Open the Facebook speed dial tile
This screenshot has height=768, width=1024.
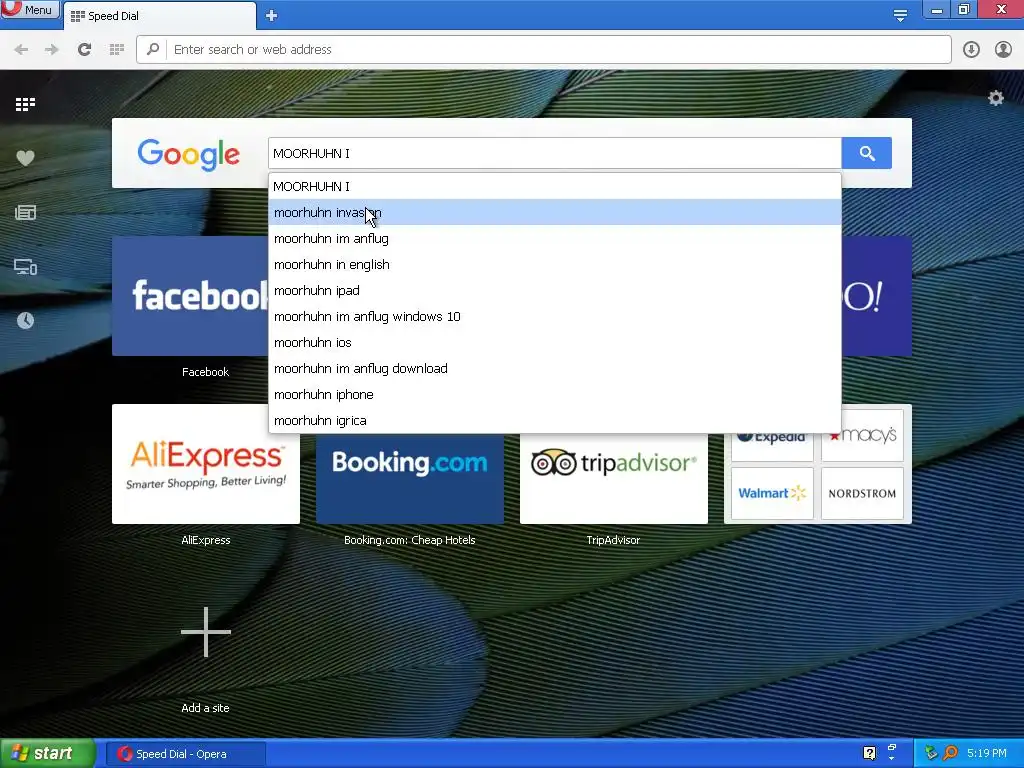pyautogui.click(x=190, y=296)
